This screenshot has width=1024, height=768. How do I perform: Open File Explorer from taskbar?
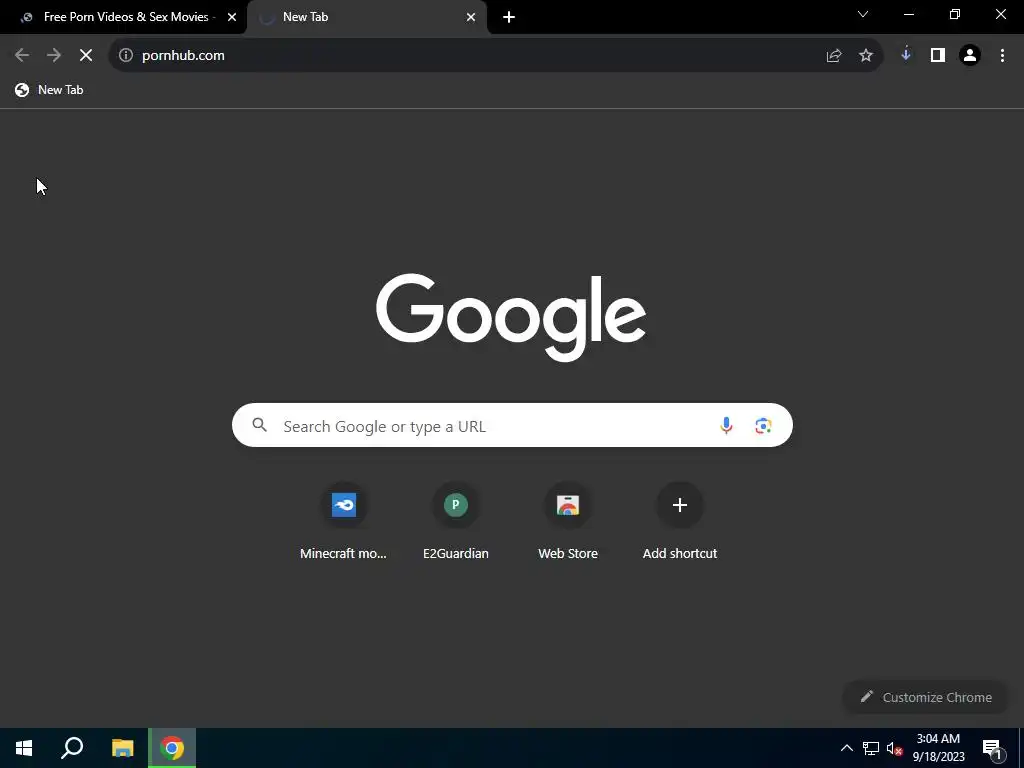click(123, 748)
